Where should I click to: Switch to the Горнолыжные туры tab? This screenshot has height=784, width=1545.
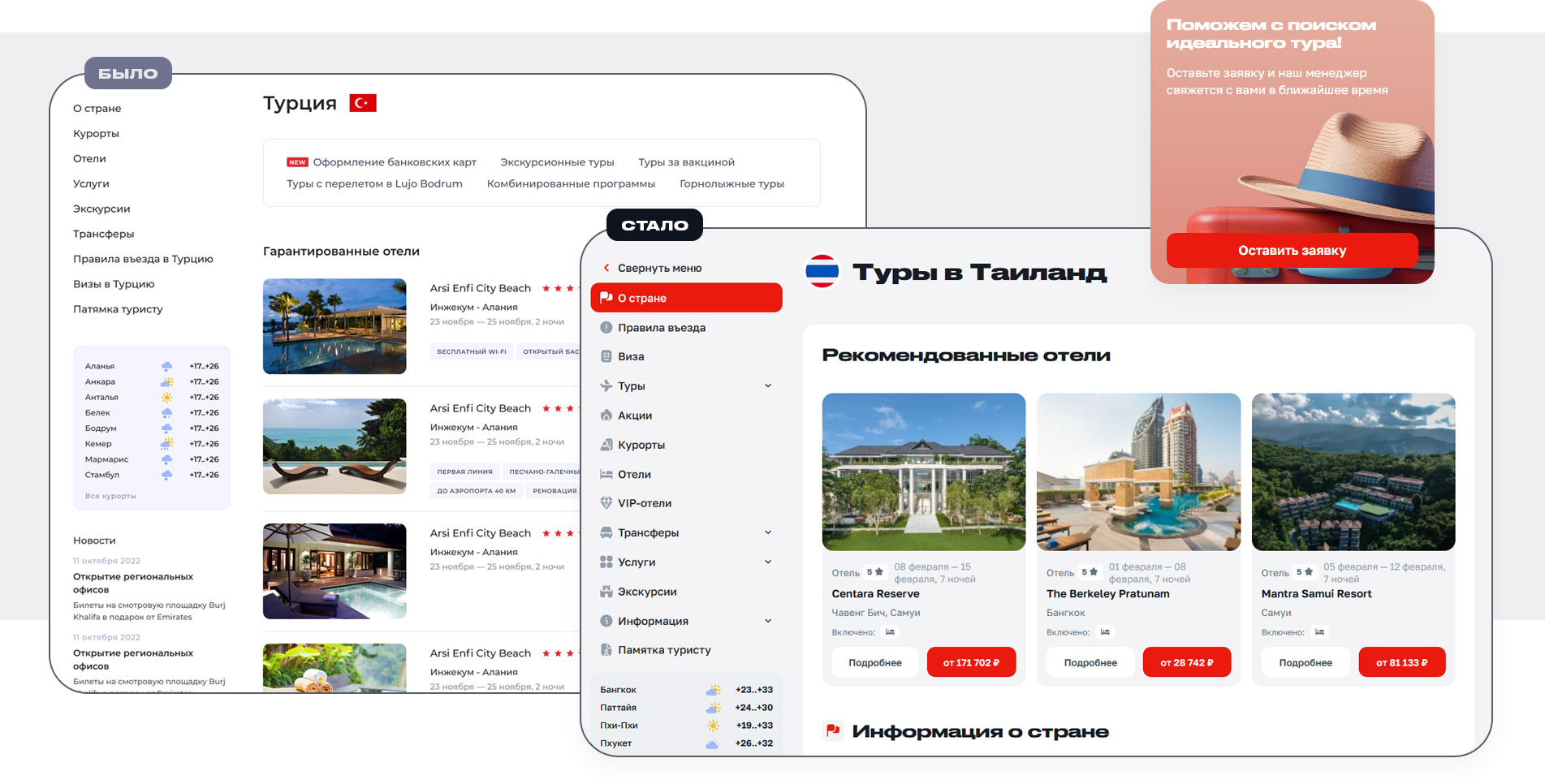[x=732, y=183]
